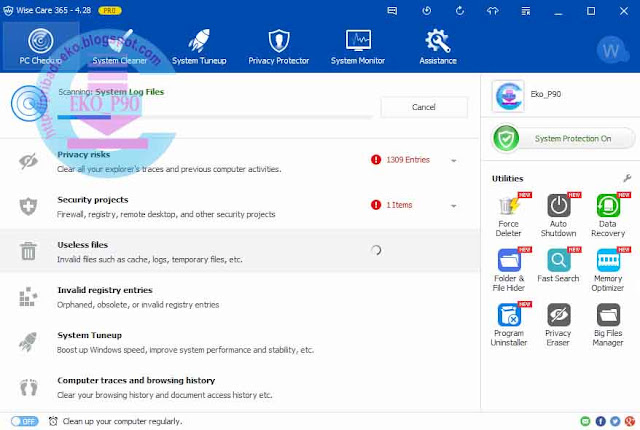This screenshot has width=640, height=430.
Task: Open the Memory Optimizer utility
Action: 608,269
